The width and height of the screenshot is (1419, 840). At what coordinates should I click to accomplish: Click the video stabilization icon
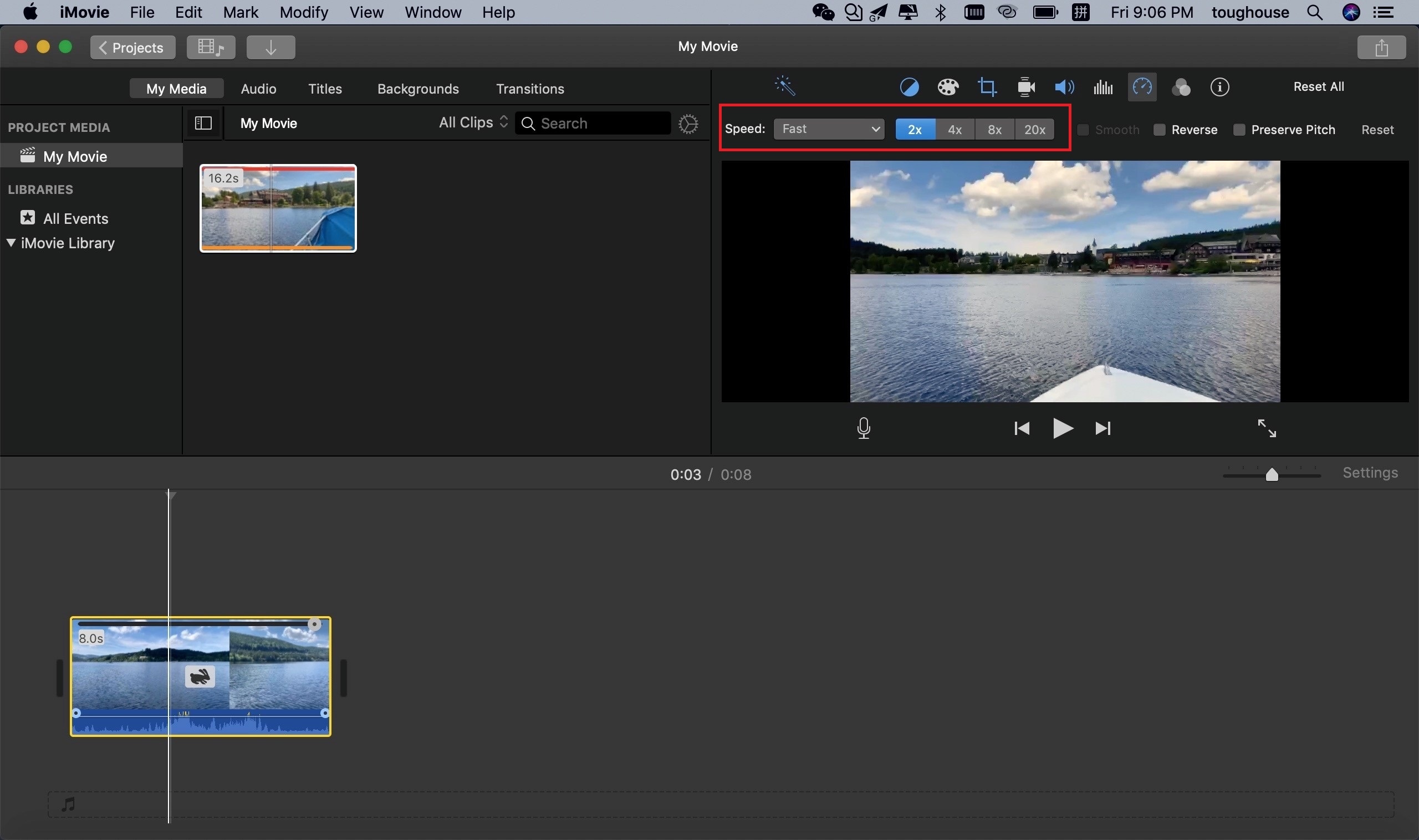(1026, 88)
